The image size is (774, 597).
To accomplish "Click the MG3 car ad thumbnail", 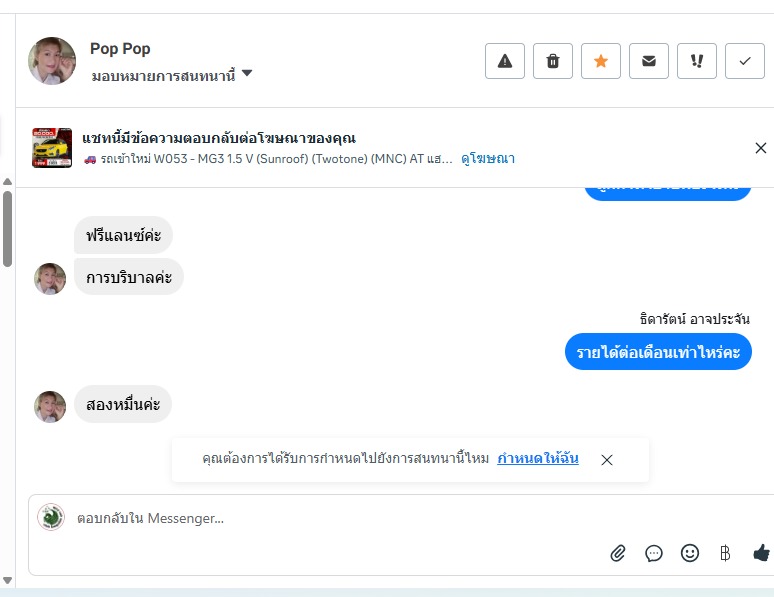I will point(52,148).
